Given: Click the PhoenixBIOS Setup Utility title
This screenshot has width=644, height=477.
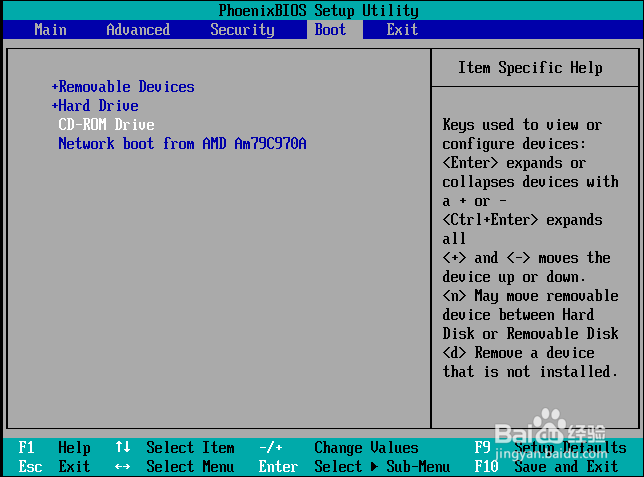Looking at the screenshot, I should pos(318,10).
